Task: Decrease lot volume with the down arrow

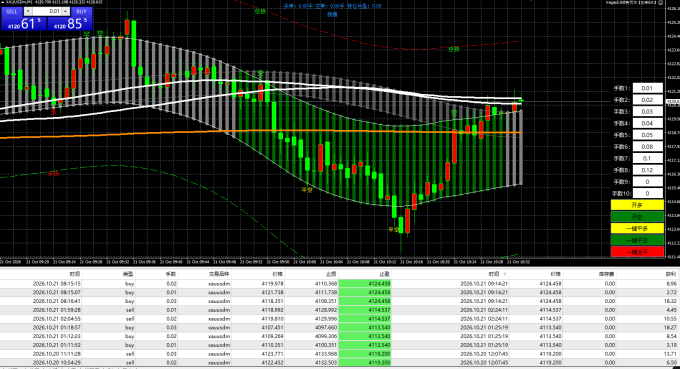Action: pyautogui.click(x=28, y=11)
